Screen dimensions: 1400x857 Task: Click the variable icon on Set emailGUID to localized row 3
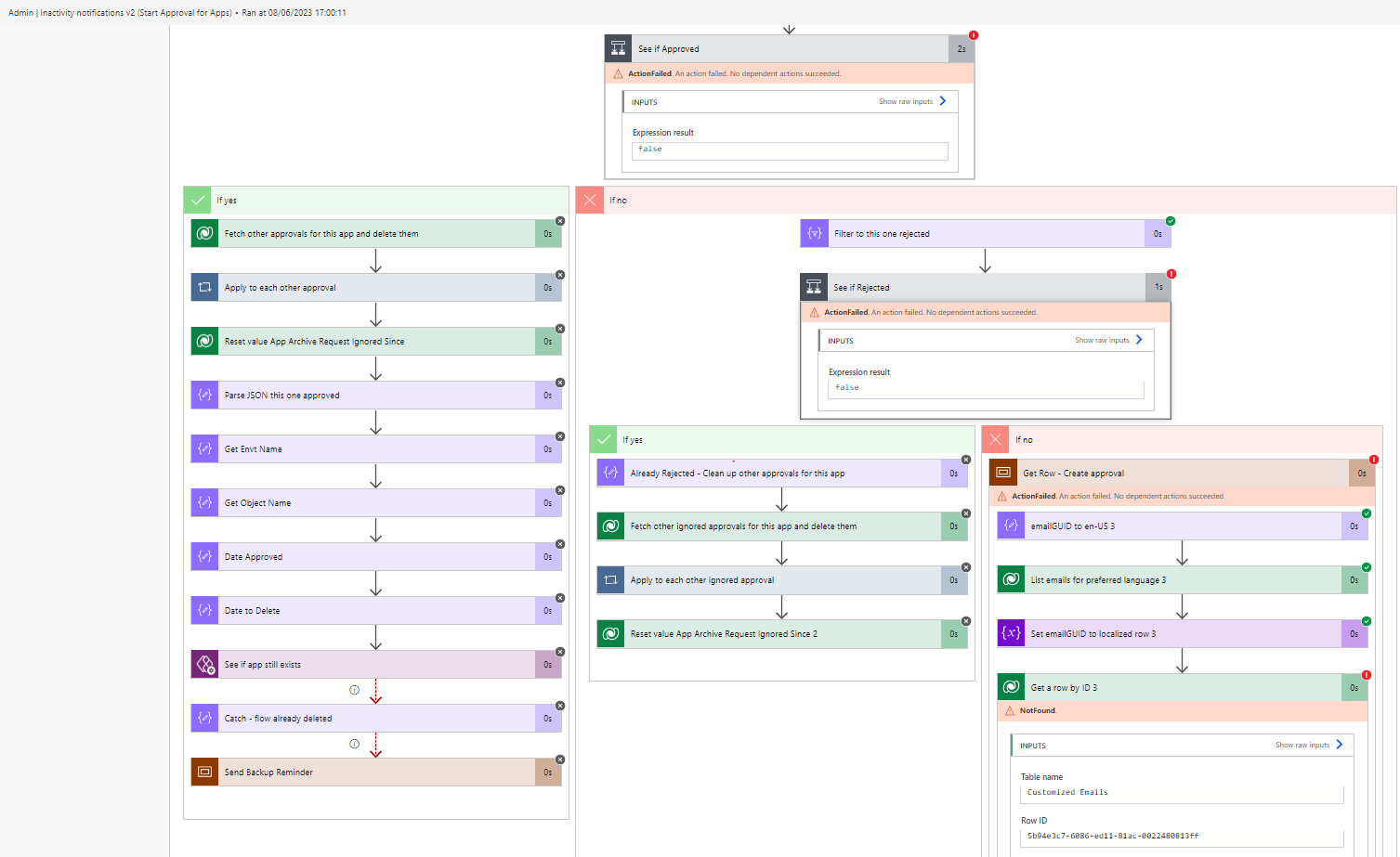[x=1011, y=633]
